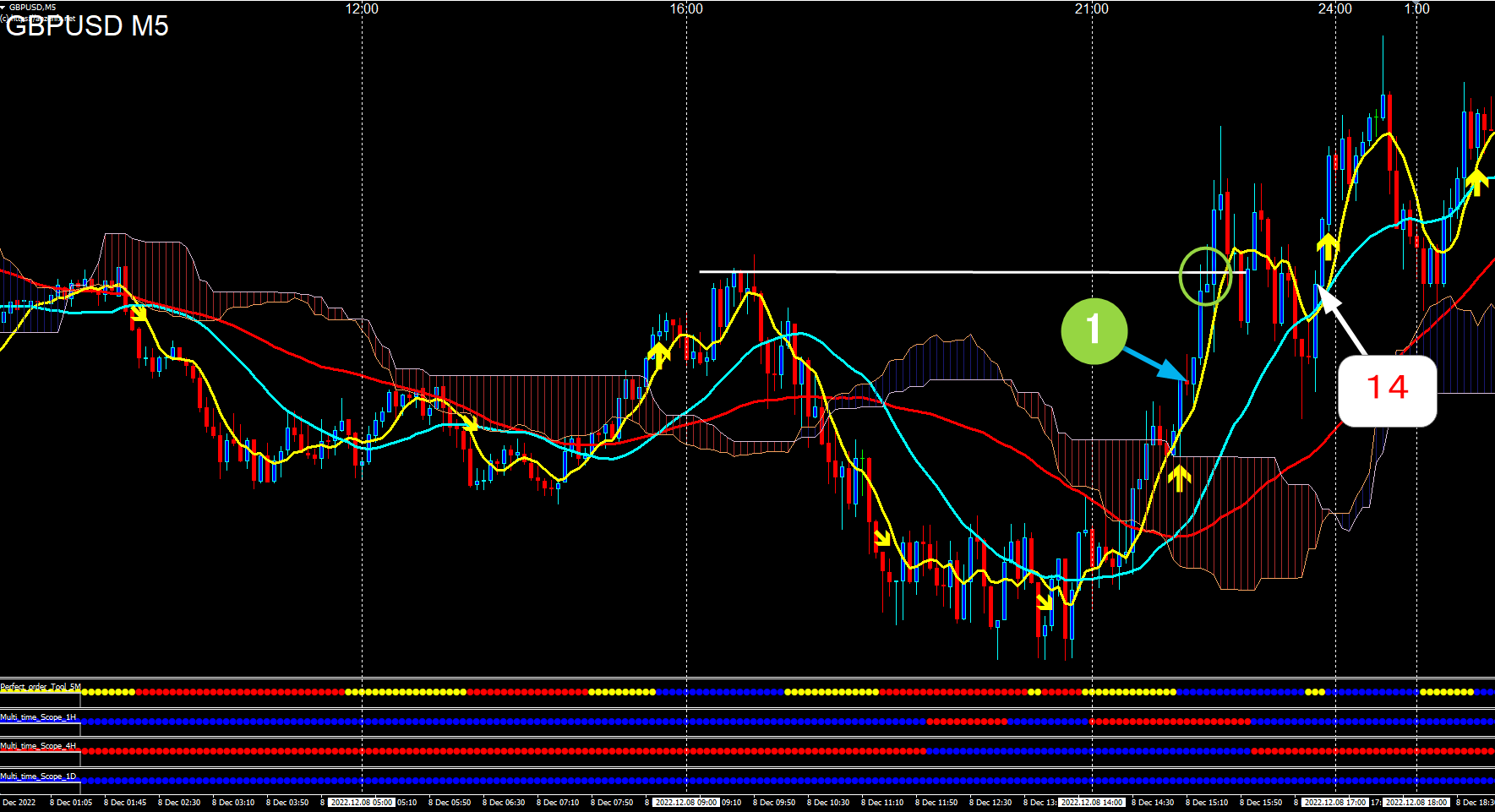Click the 21:00 vertical line label

coord(1092,8)
